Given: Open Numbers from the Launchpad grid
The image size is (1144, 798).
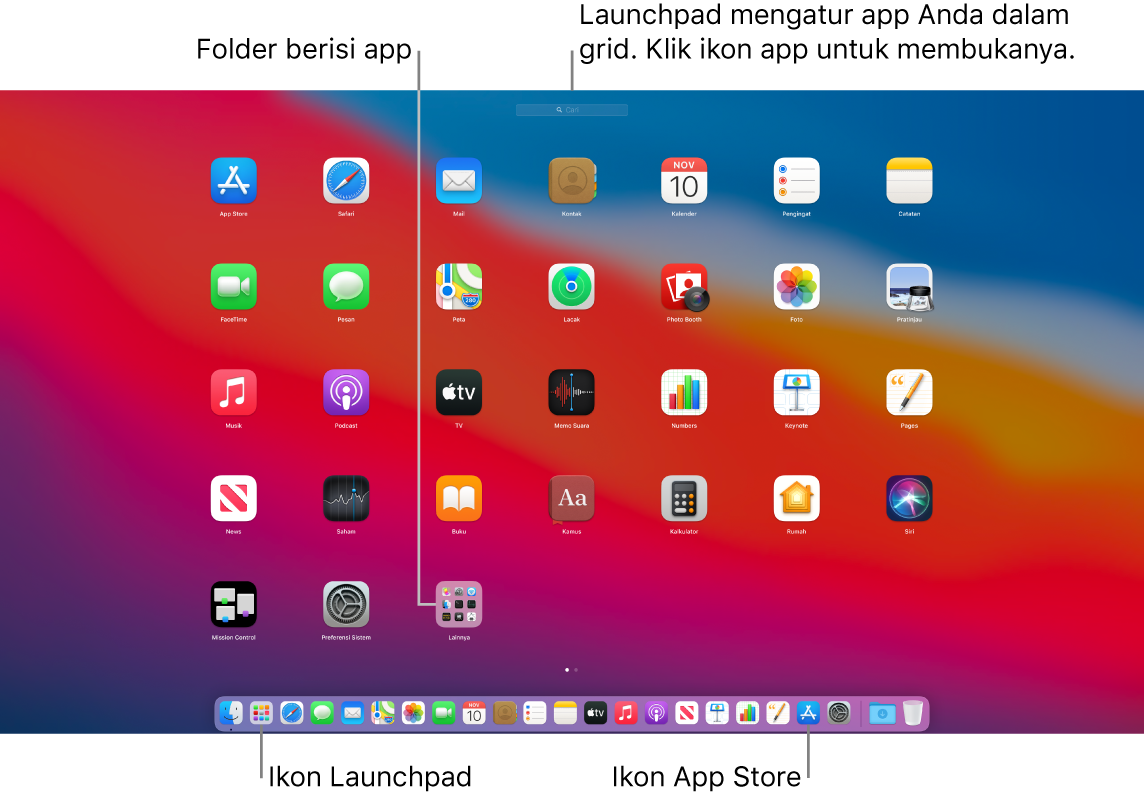Looking at the screenshot, I should pos(684,392).
